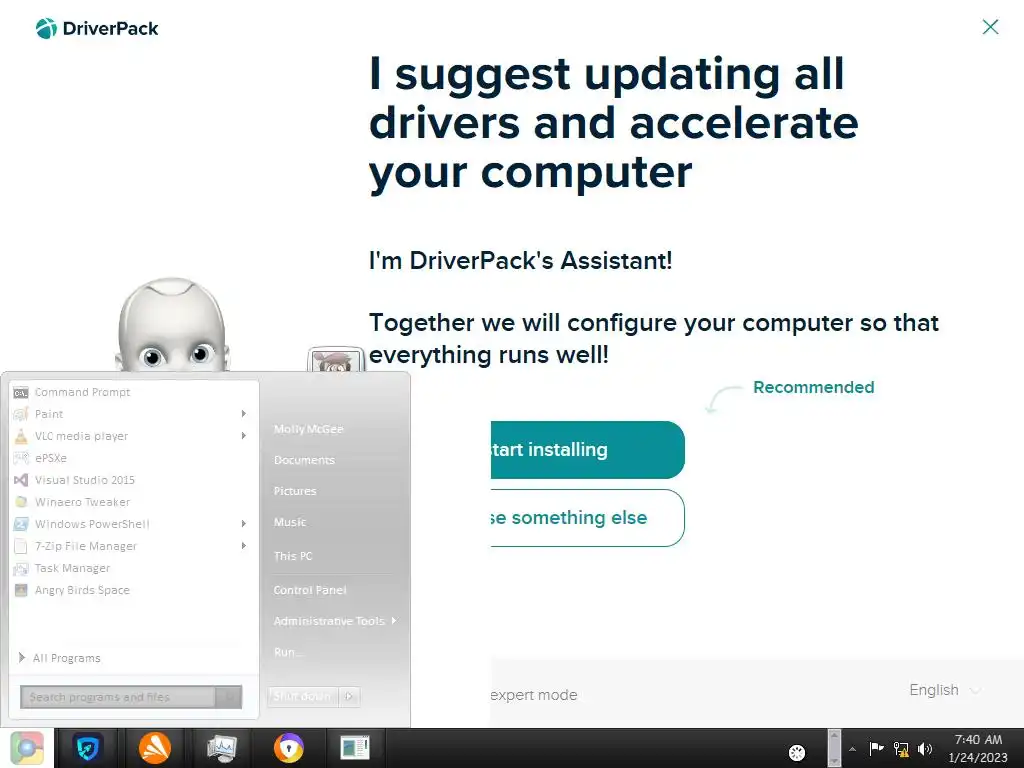Screen dimensions: 1024x768
Task: Click the round white tray icon
Action: tap(797, 752)
